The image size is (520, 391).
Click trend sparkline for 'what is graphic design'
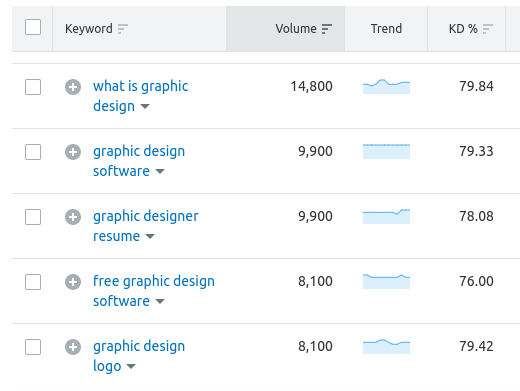pyautogui.click(x=386, y=86)
